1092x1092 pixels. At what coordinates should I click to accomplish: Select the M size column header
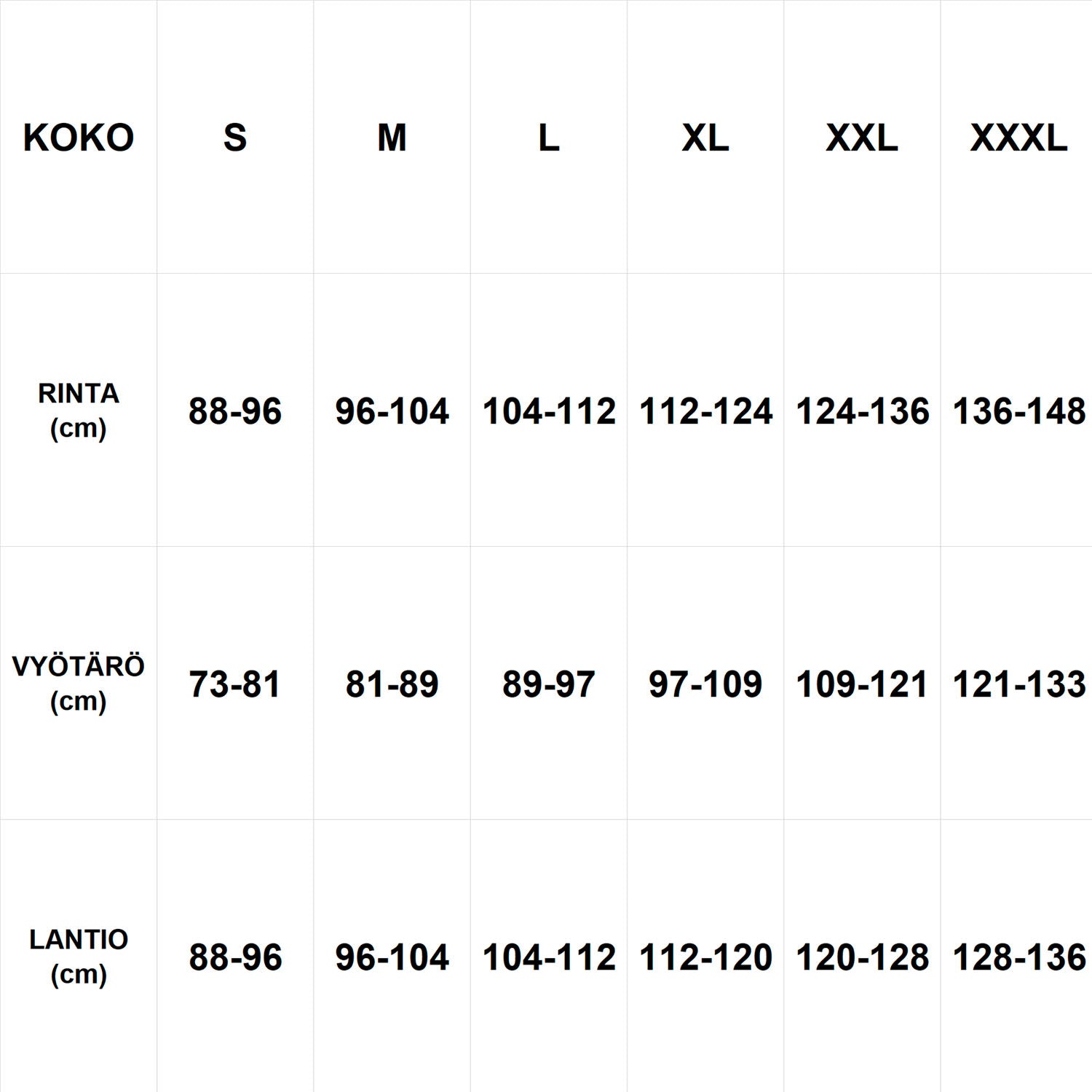click(392, 138)
